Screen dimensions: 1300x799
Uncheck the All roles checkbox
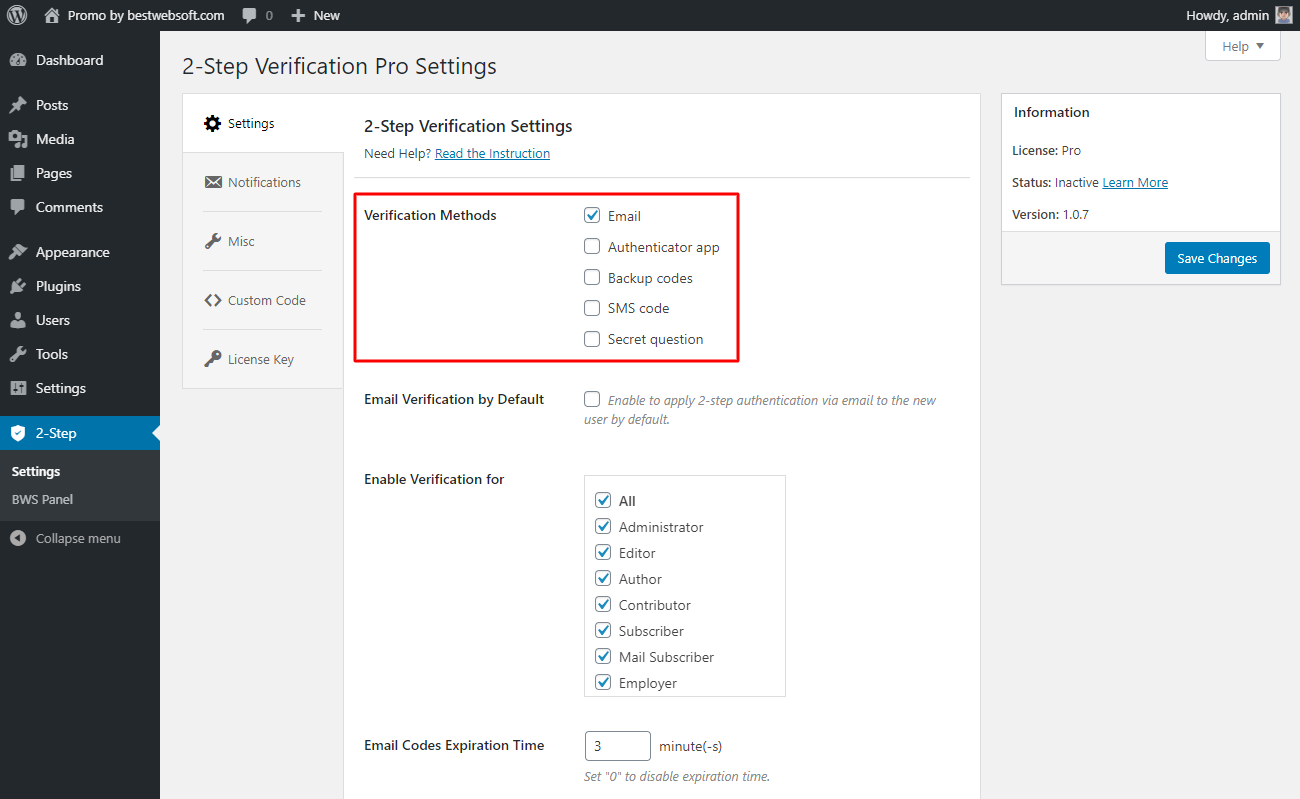pos(603,500)
